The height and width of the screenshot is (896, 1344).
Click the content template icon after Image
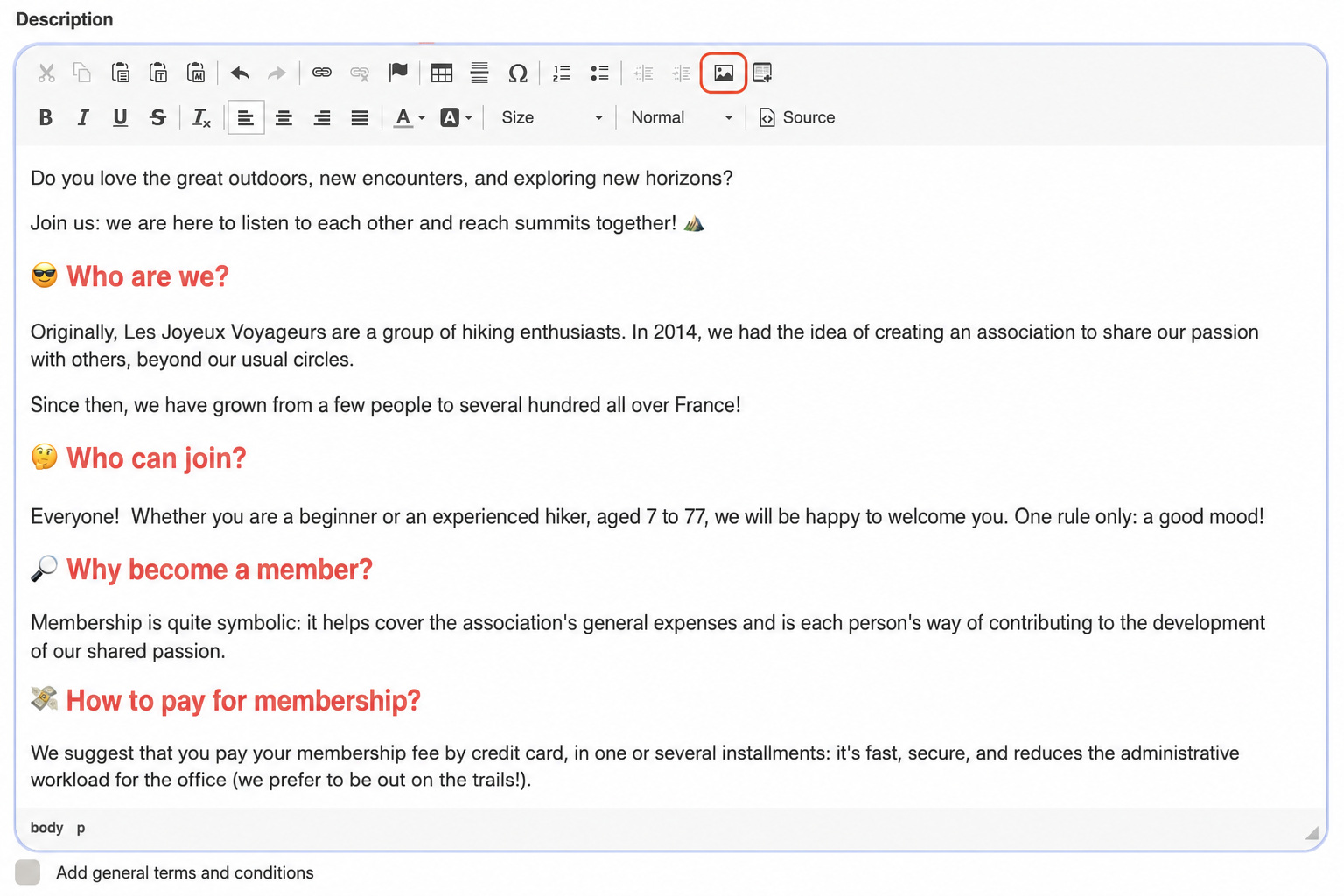point(762,73)
